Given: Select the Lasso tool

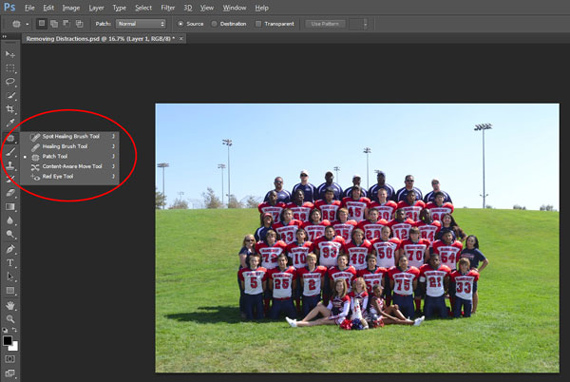Looking at the screenshot, I should [x=10, y=81].
